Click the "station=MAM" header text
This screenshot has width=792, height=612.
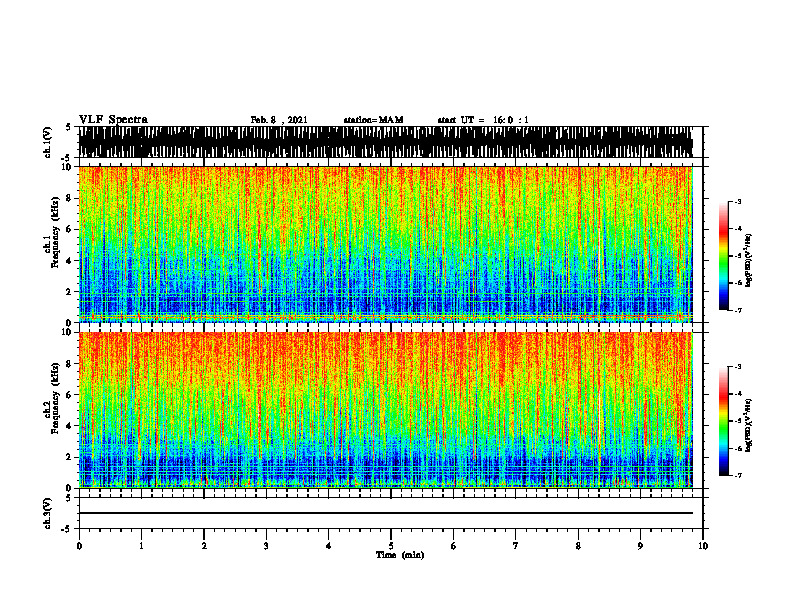tap(374, 120)
